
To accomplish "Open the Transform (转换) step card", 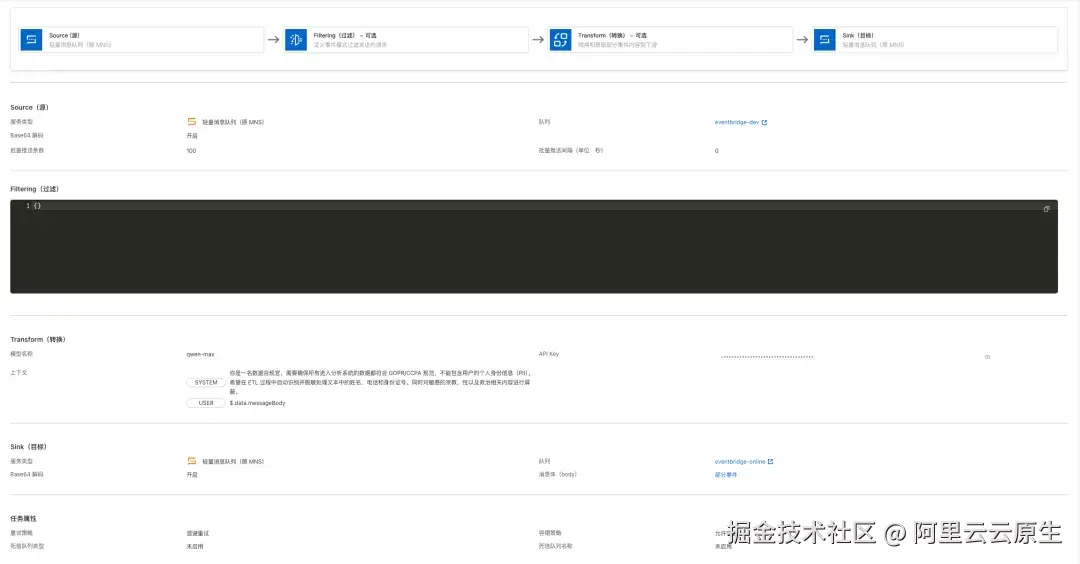I will point(670,40).
